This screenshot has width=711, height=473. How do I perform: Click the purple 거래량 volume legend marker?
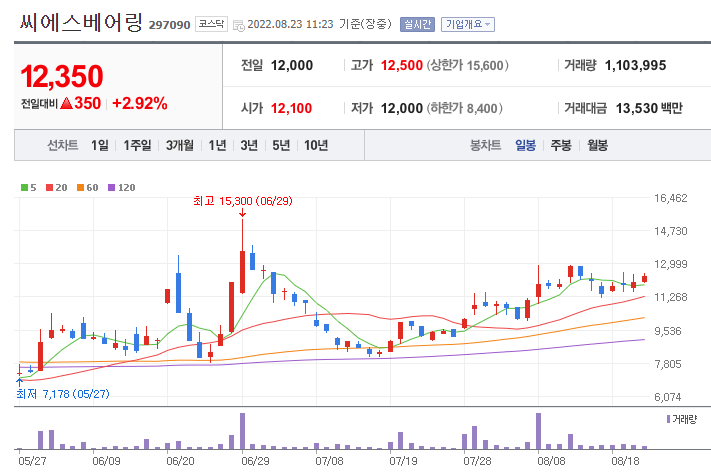point(668,419)
